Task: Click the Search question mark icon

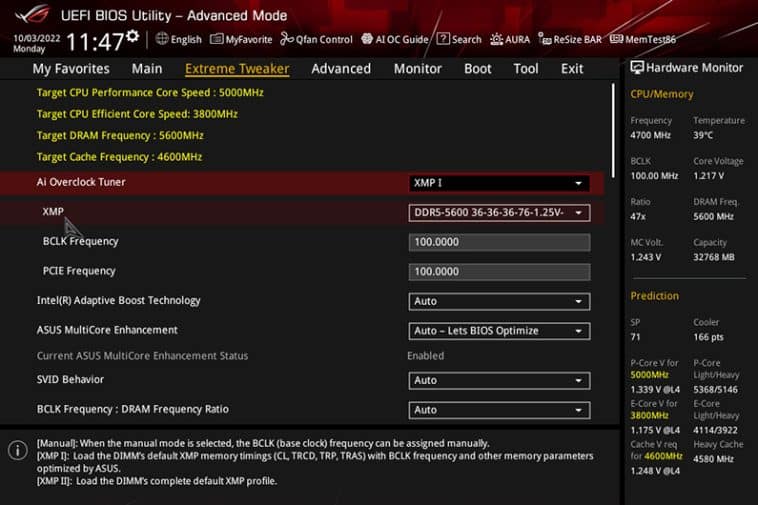Action: tap(443, 39)
